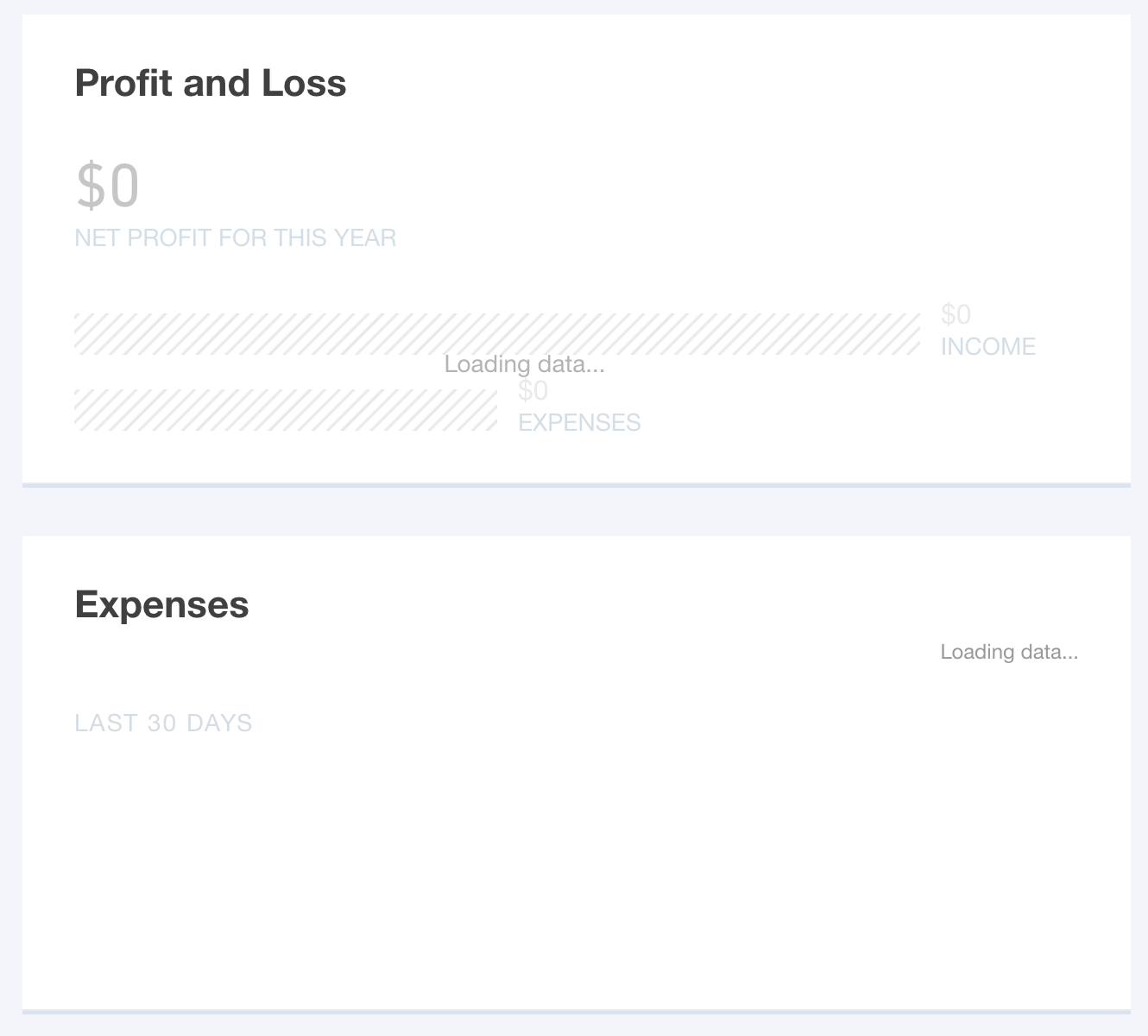Select the $0 amount above EXPENSES label
This screenshot has height=1036, width=1148.
tap(533, 391)
